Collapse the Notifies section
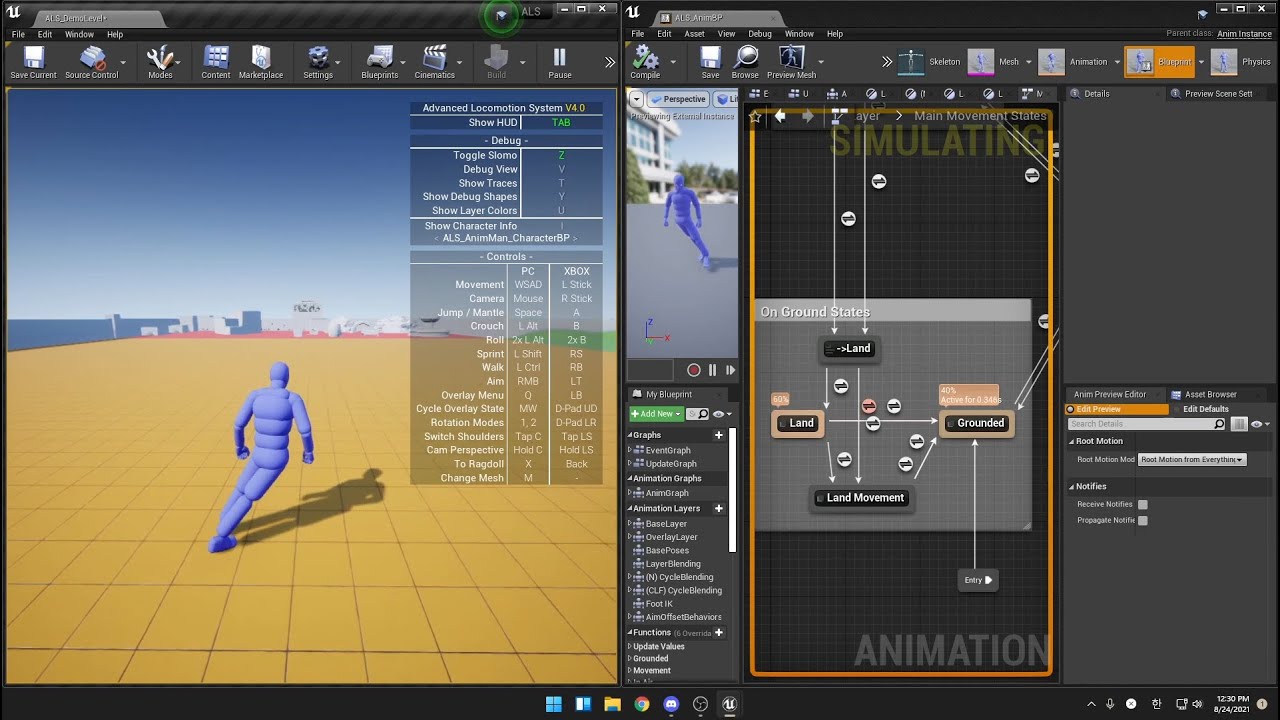1280x720 pixels. pos(1072,487)
